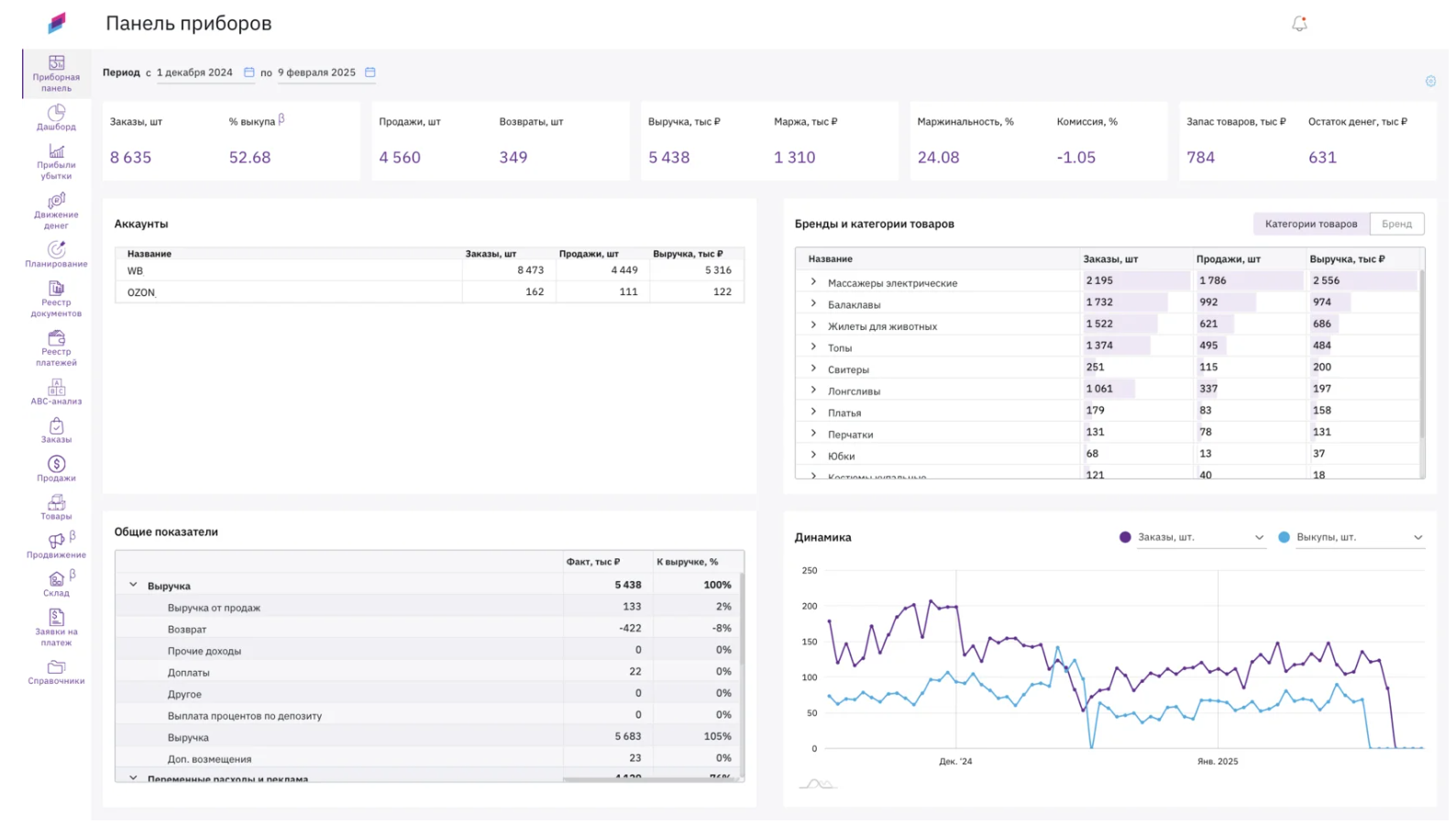Screen dimensions: 1456x824
Task: Open Приборная панель in the sidebar
Action: pyautogui.click(x=56, y=73)
